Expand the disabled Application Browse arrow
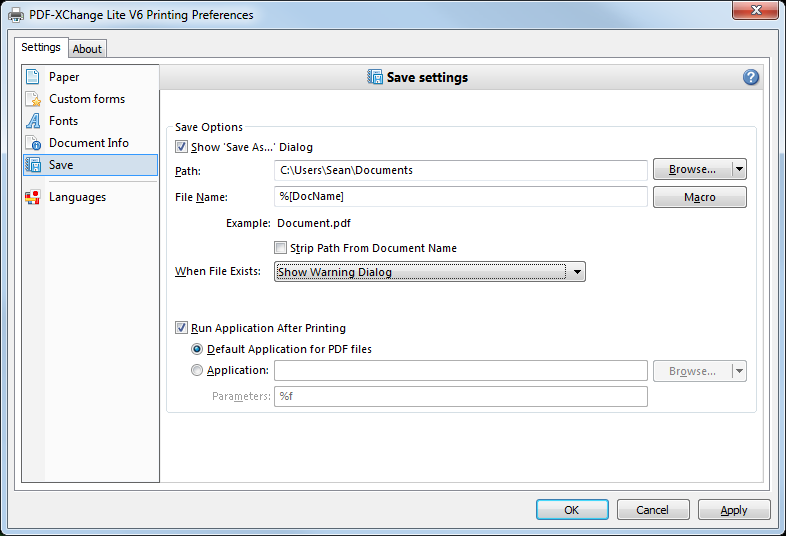The image size is (786, 536). pos(739,371)
